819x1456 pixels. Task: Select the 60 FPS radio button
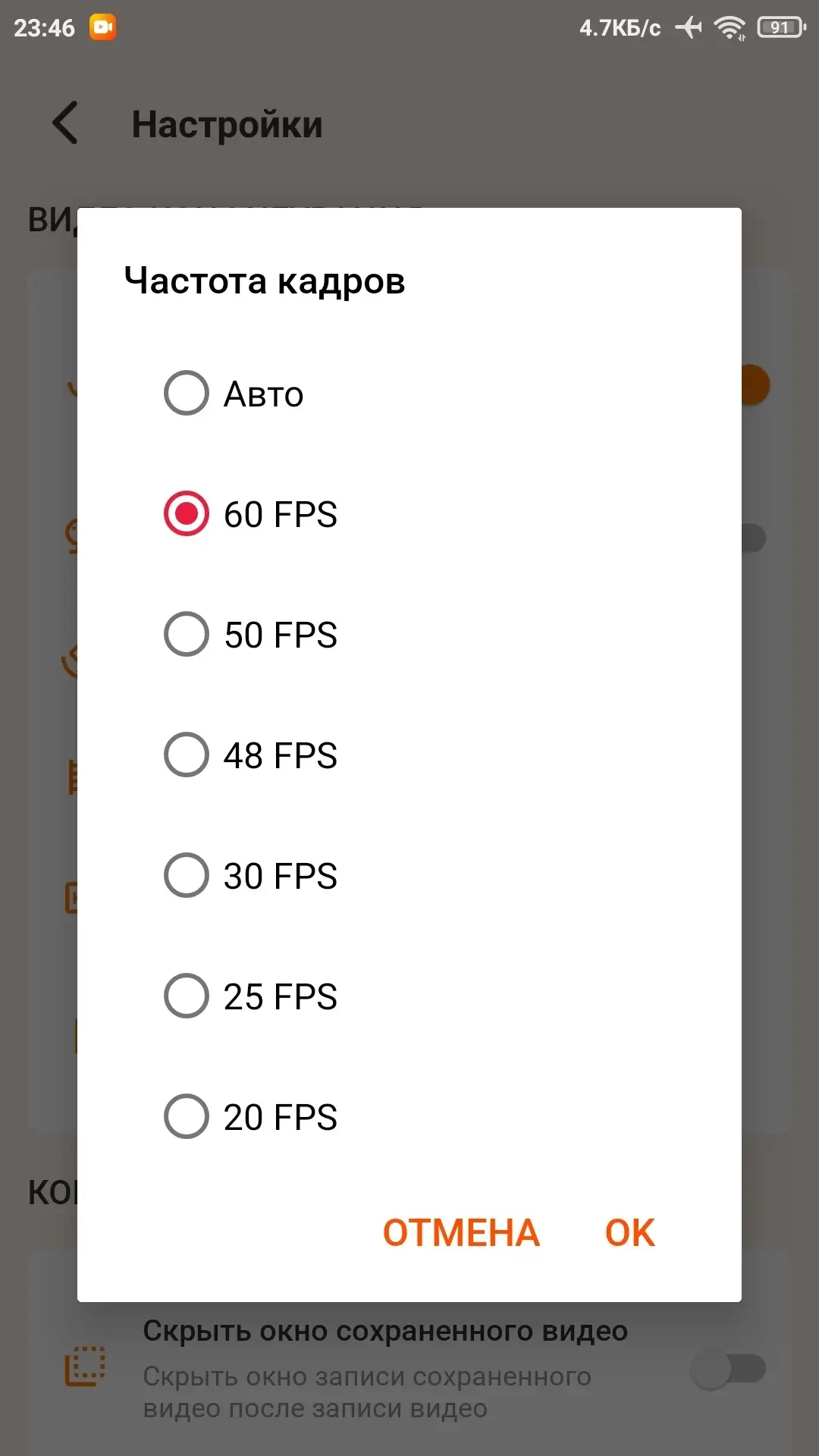point(187,513)
